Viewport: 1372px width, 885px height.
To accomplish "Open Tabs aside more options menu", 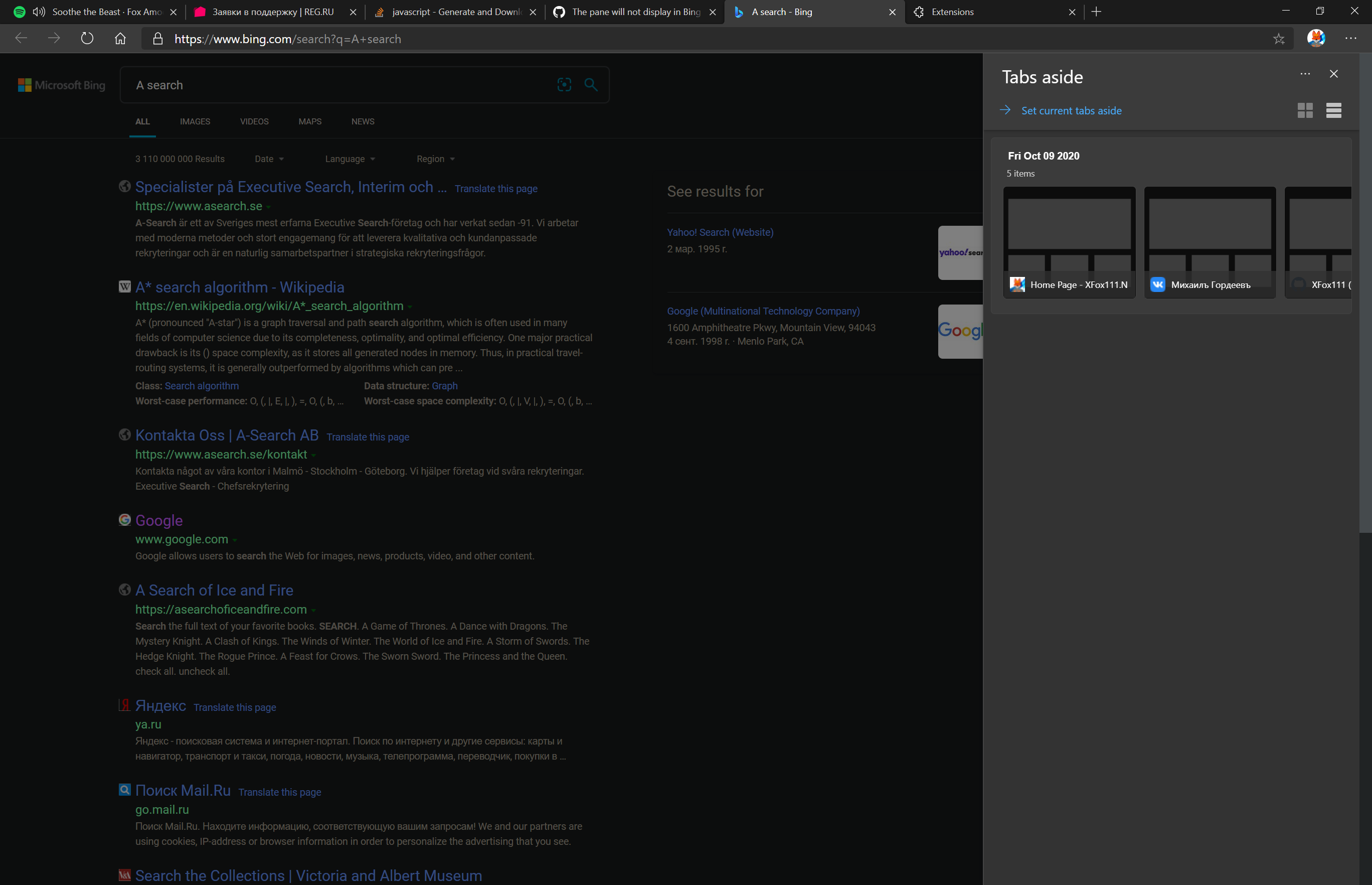I will pyautogui.click(x=1305, y=74).
